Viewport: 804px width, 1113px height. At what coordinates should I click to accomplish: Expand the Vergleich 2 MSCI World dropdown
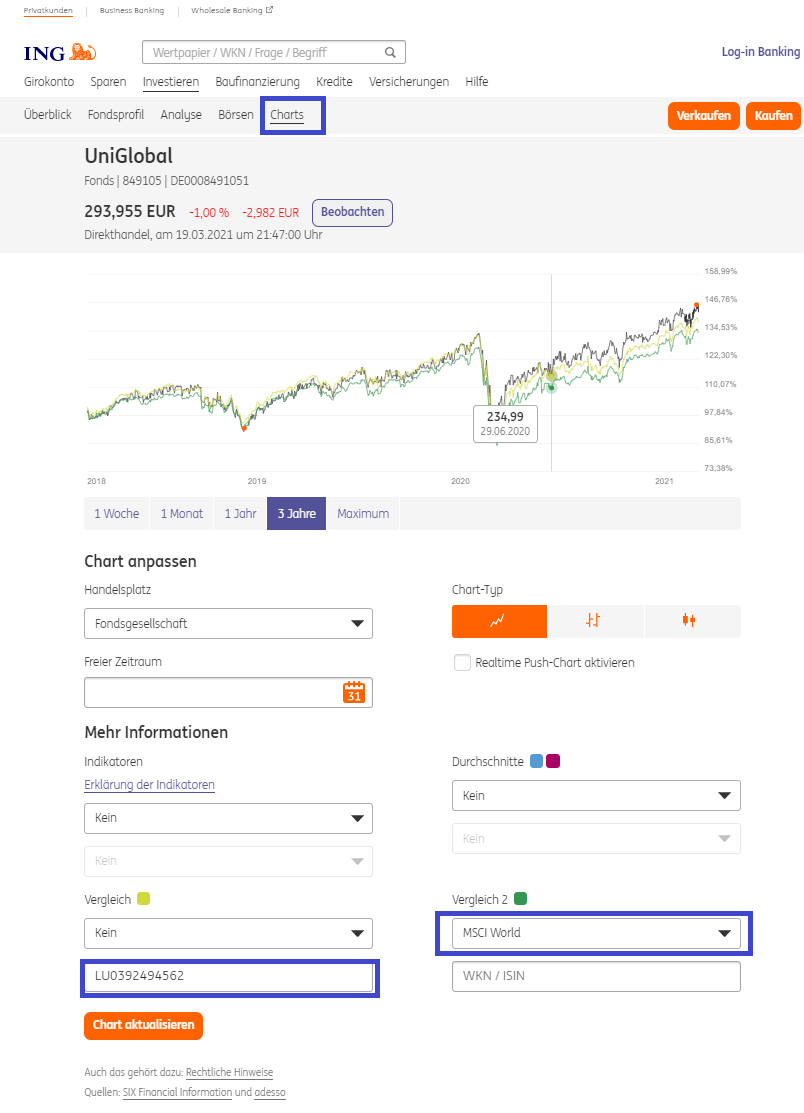point(596,933)
